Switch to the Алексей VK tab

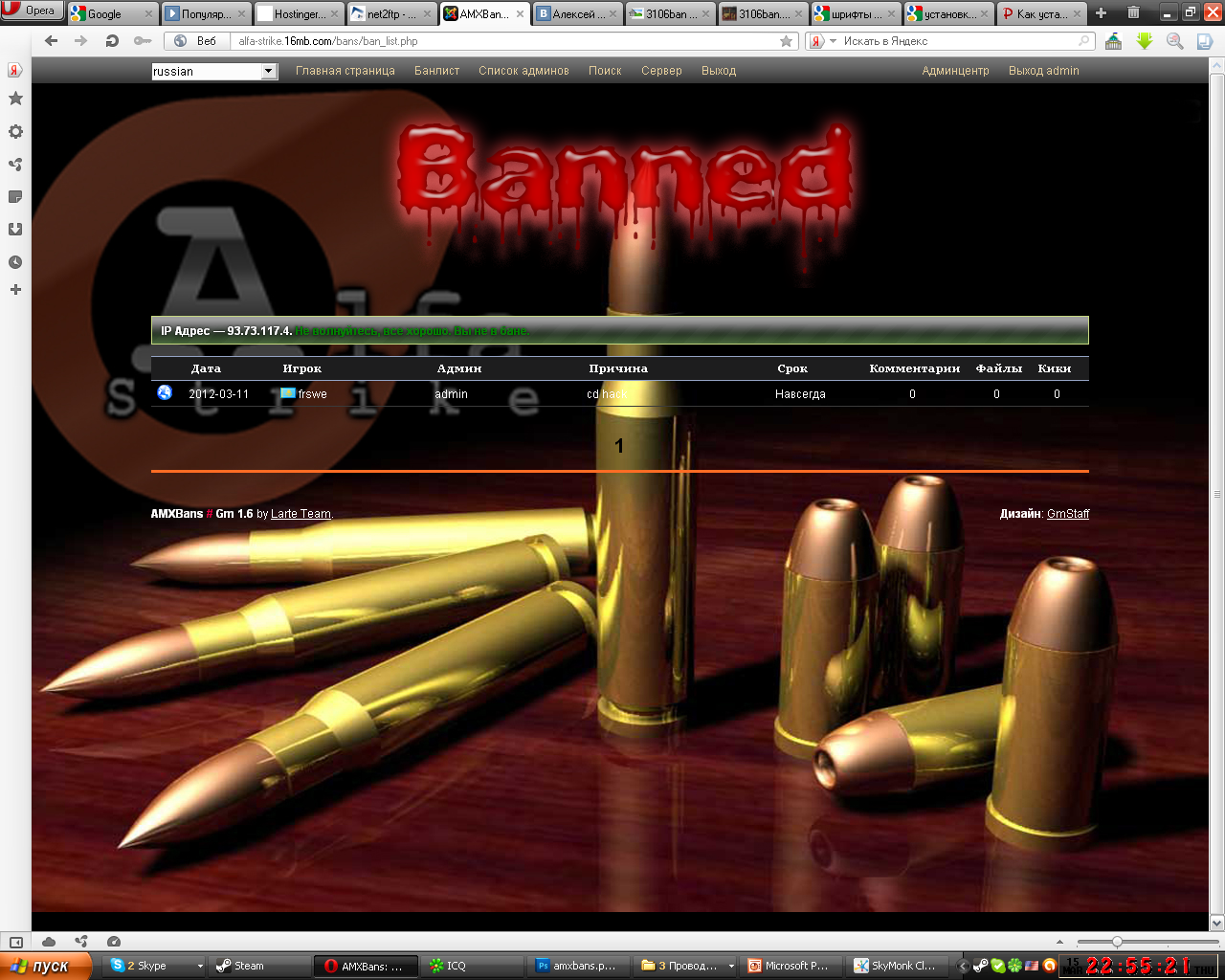578,13
